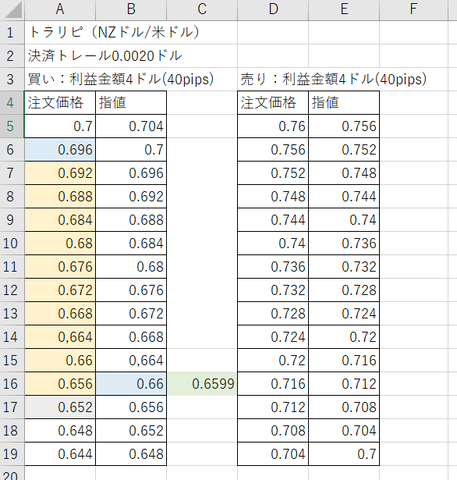Screen dimensions: 457x480
Task: Select cell B13 with value 0.672
Action: (x=131, y=313)
